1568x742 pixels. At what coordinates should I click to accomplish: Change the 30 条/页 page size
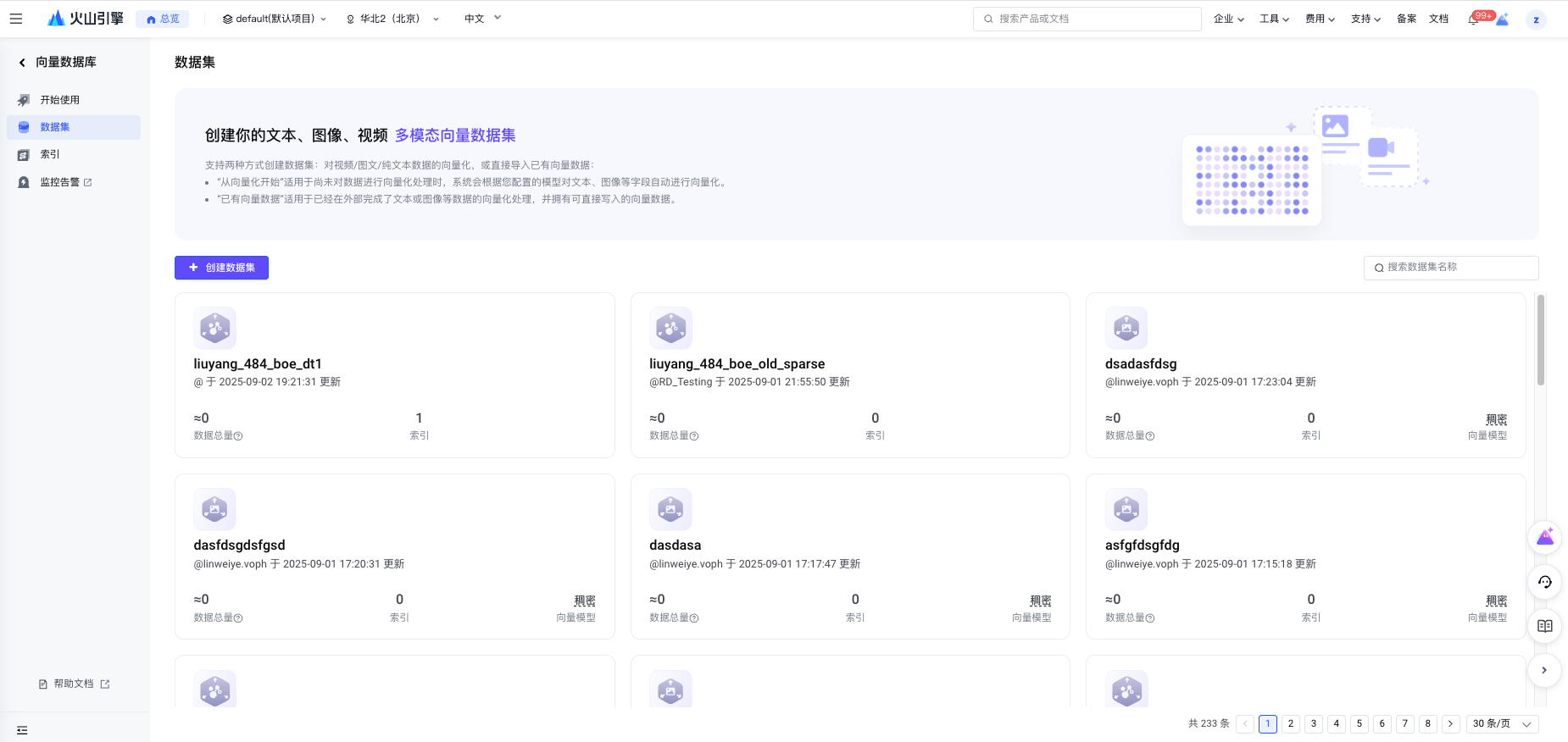coord(1503,724)
